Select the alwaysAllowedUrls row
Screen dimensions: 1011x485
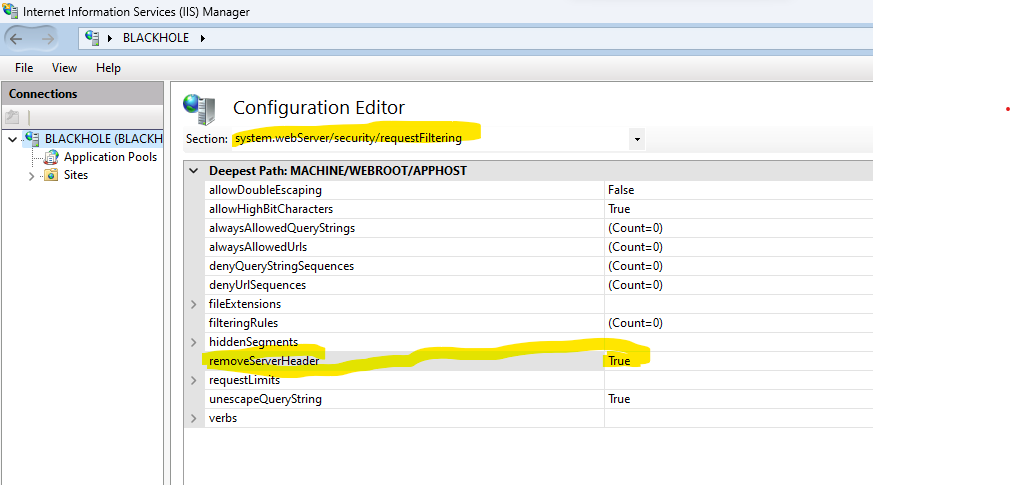pyautogui.click(x=538, y=247)
